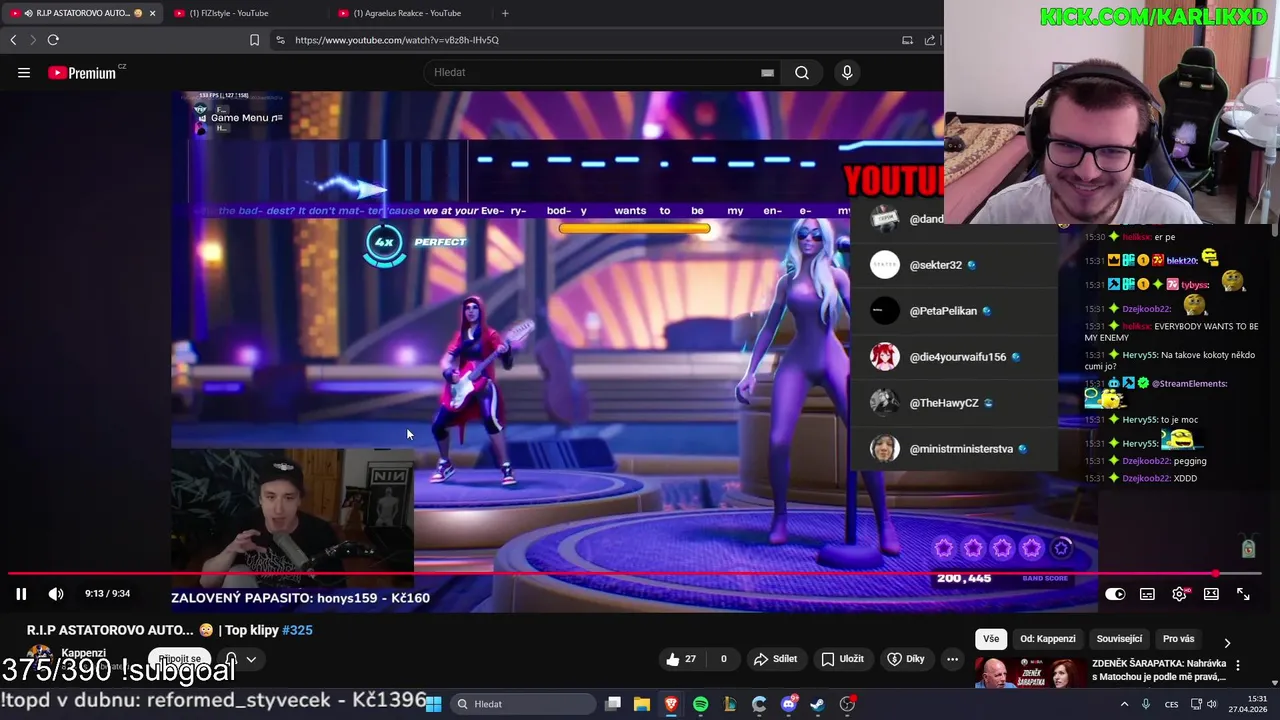Open the YouTube hamburger guide menu
The image size is (1280, 720).
coord(24,72)
